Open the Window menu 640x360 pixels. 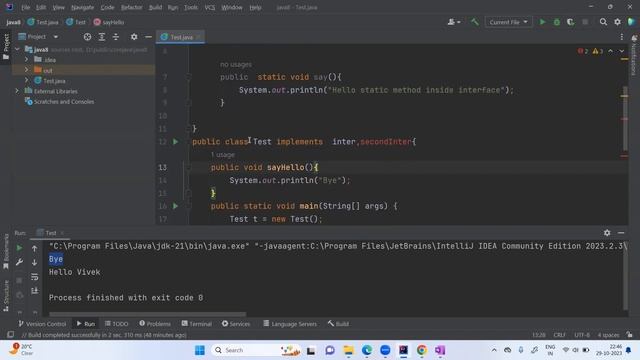click(232, 7)
